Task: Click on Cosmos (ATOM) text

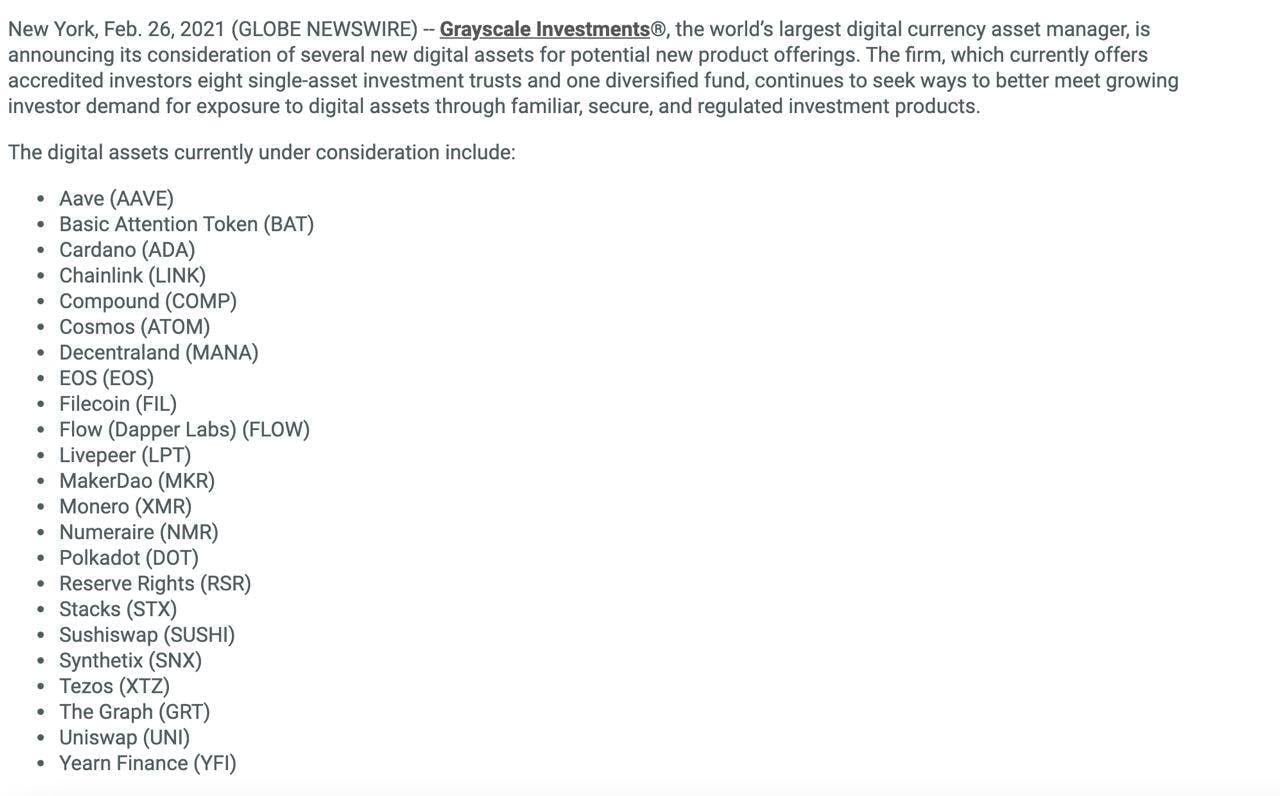Action: point(135,327)
